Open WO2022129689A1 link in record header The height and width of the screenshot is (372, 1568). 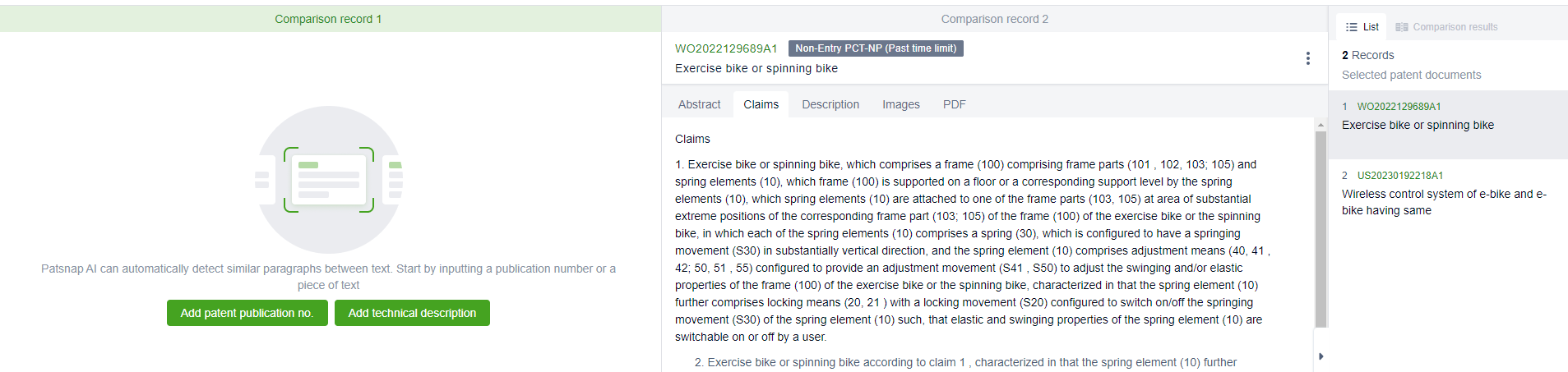726,48
